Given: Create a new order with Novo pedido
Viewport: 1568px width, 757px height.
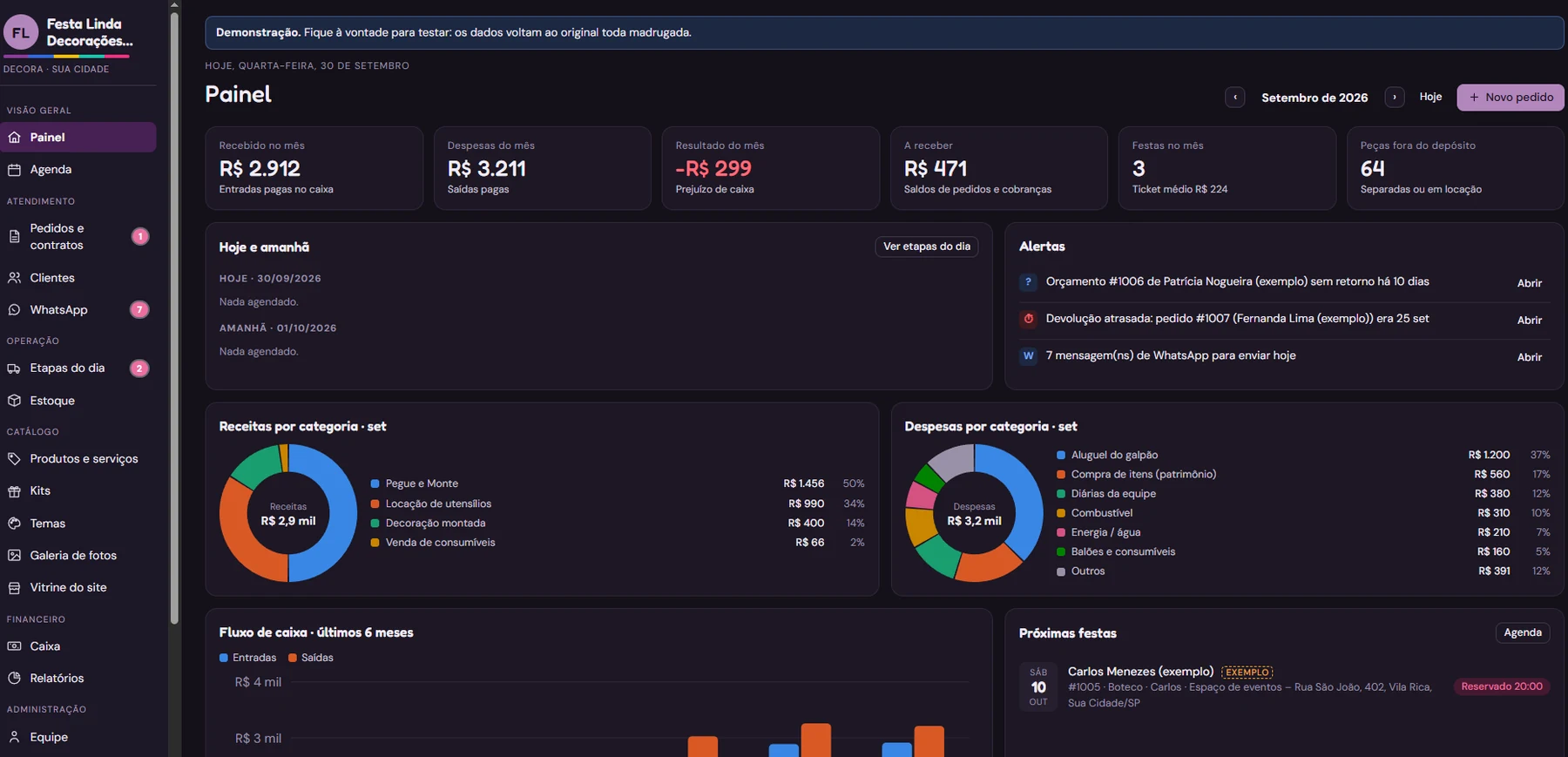Looking at the screenshot, I should (x=1510, y=98).
